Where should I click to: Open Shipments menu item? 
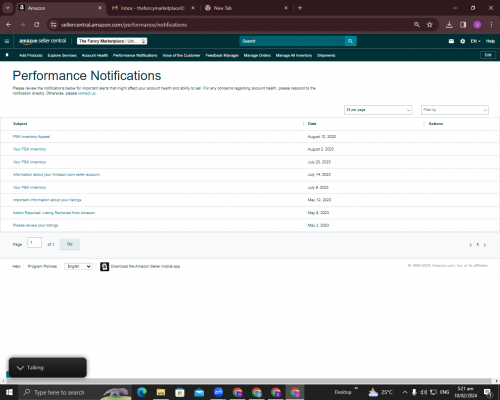point(326,55)
